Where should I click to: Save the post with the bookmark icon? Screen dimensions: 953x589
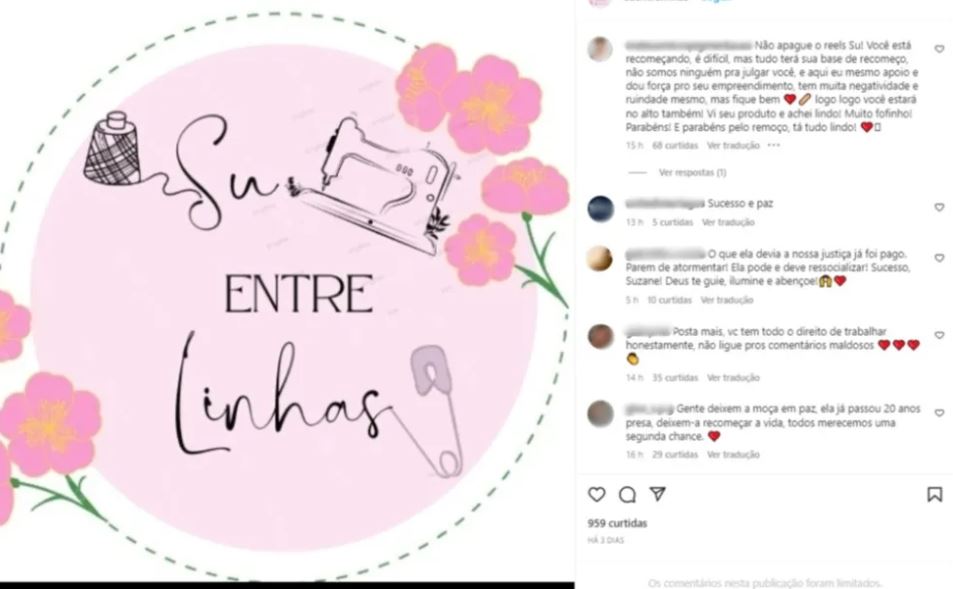(934, 495)
